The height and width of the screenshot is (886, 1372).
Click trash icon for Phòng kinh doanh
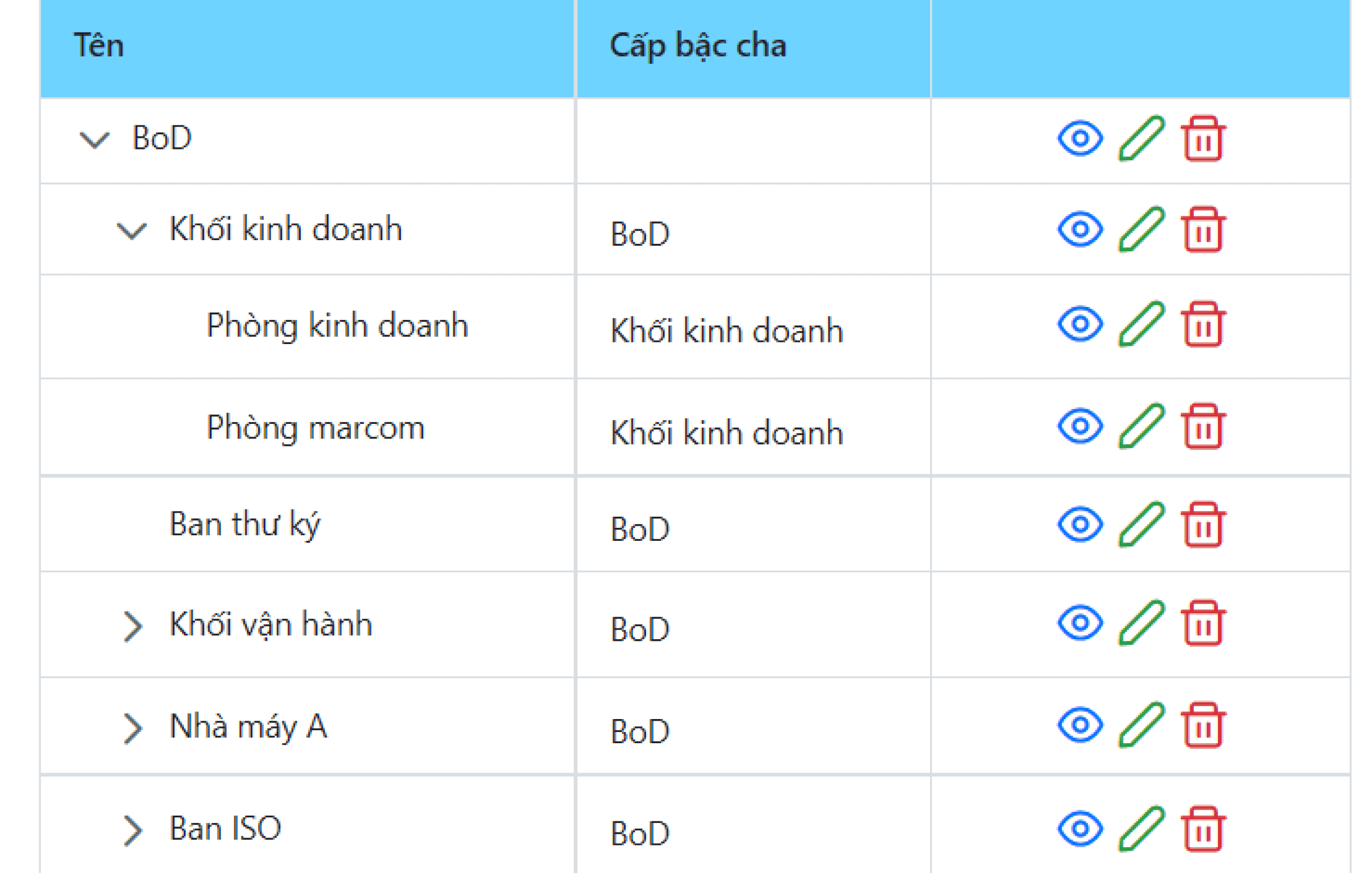point(1203,326)
